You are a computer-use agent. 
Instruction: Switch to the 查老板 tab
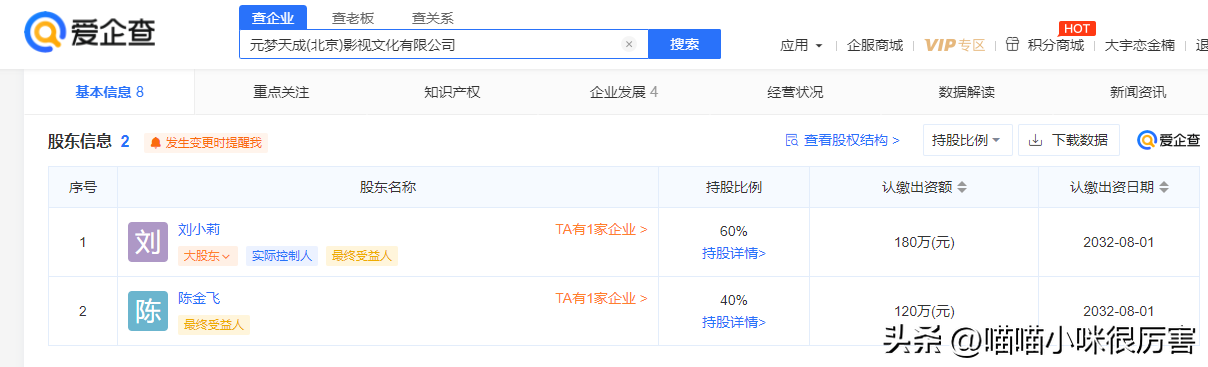click(353, 17)
